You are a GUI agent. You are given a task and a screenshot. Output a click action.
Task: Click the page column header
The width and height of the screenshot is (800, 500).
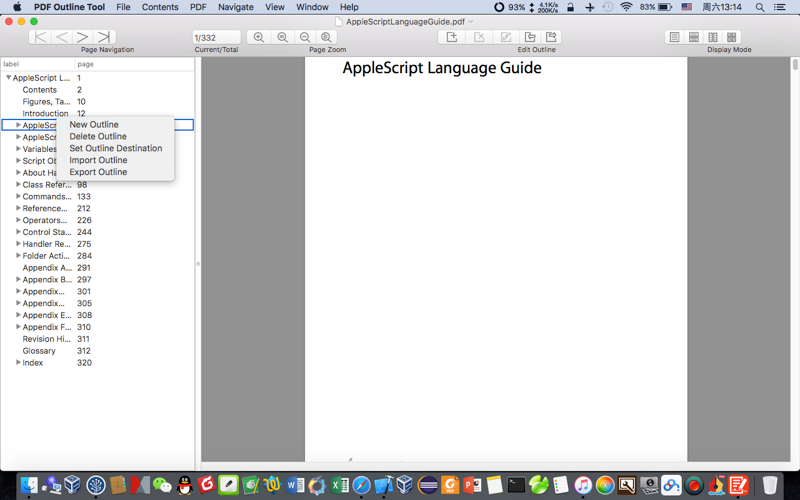[134, 64]
